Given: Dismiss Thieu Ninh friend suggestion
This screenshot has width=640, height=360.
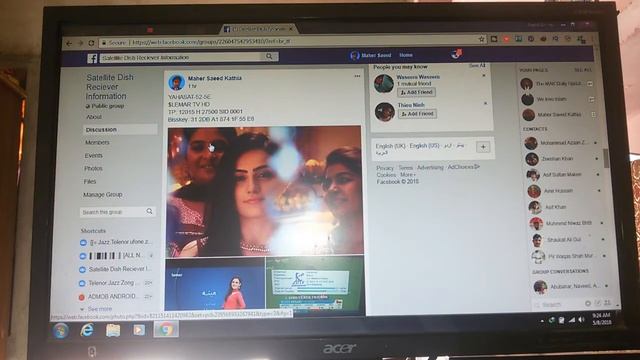Looking at the screenshot, I should [485, 104].
